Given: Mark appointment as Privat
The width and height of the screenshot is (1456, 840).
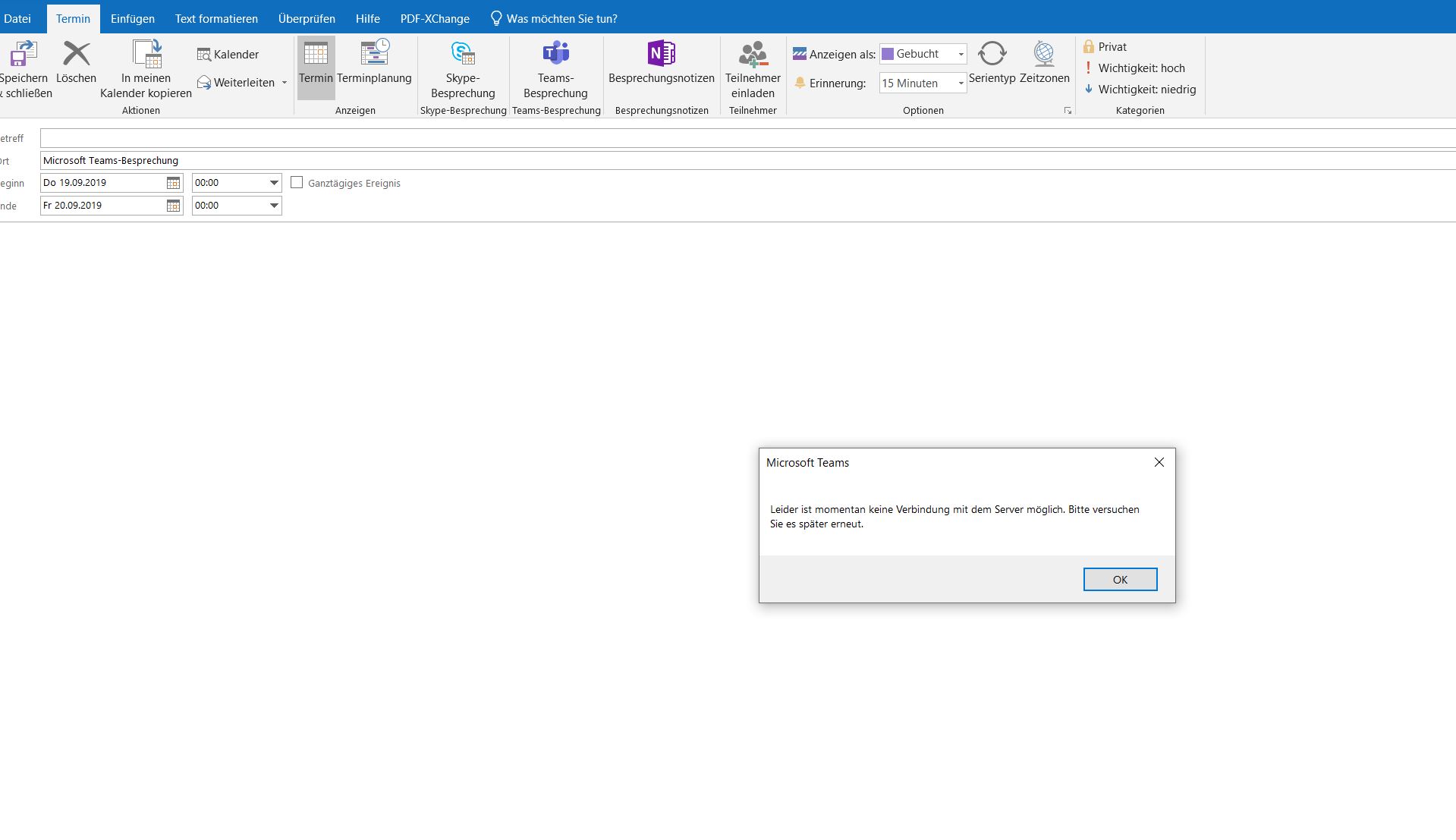Looking at the screenshot, I should (x=1105, y=47).
